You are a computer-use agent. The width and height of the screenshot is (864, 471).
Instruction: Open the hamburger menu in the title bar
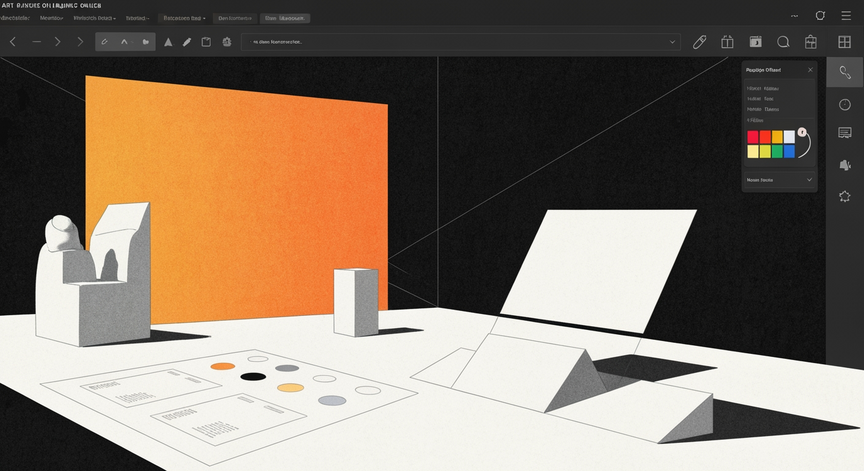tap(846, 15)
